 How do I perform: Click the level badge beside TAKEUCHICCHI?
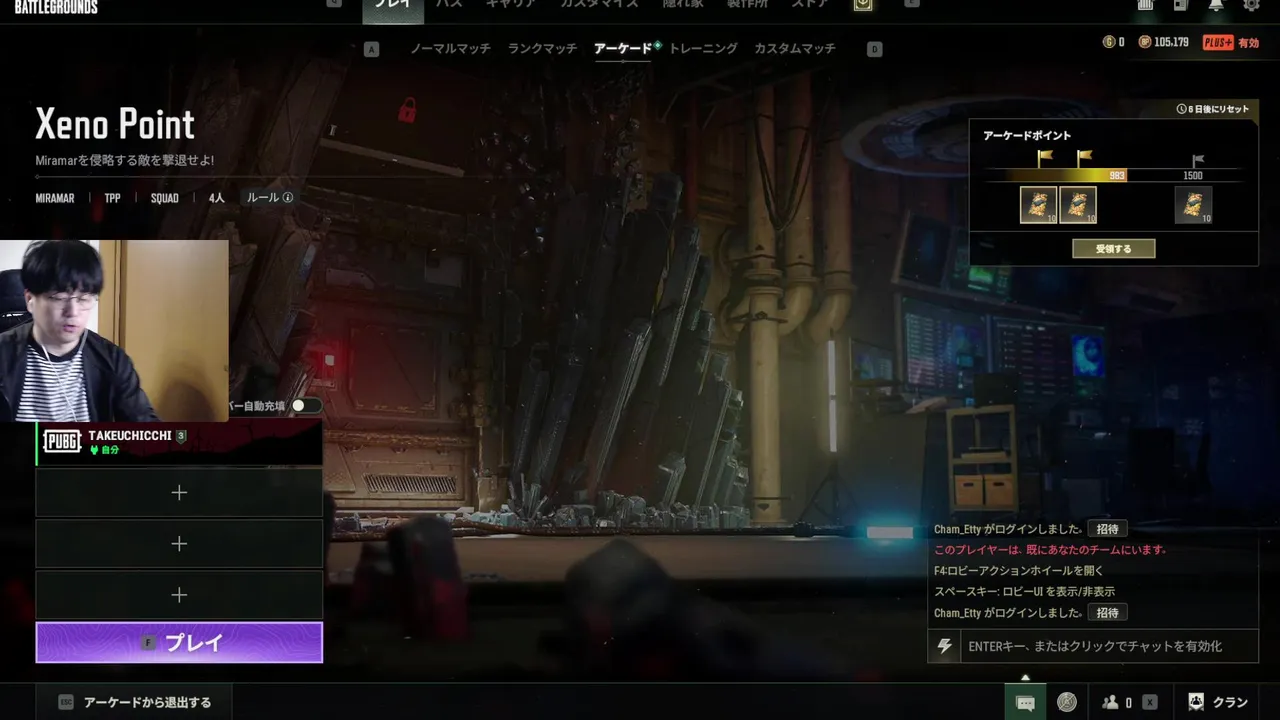(181, 436)
